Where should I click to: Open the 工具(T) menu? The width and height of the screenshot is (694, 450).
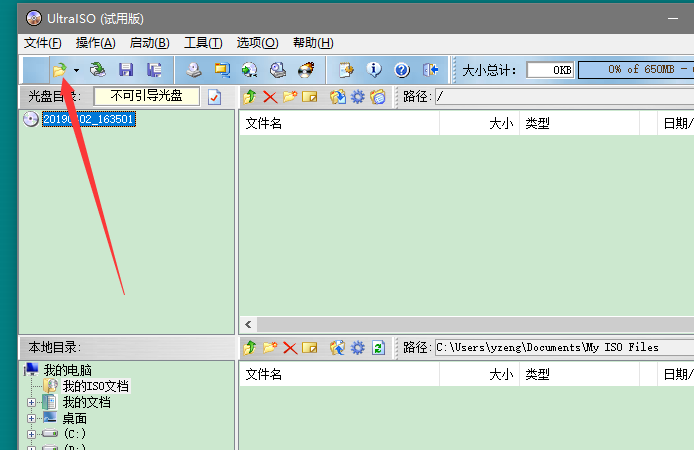click(203, 43)
